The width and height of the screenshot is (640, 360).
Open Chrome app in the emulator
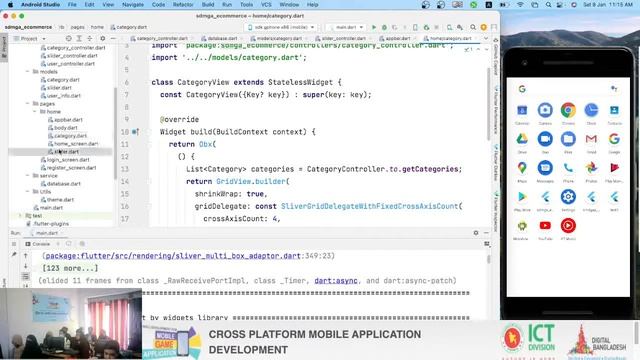coord(568,111)
